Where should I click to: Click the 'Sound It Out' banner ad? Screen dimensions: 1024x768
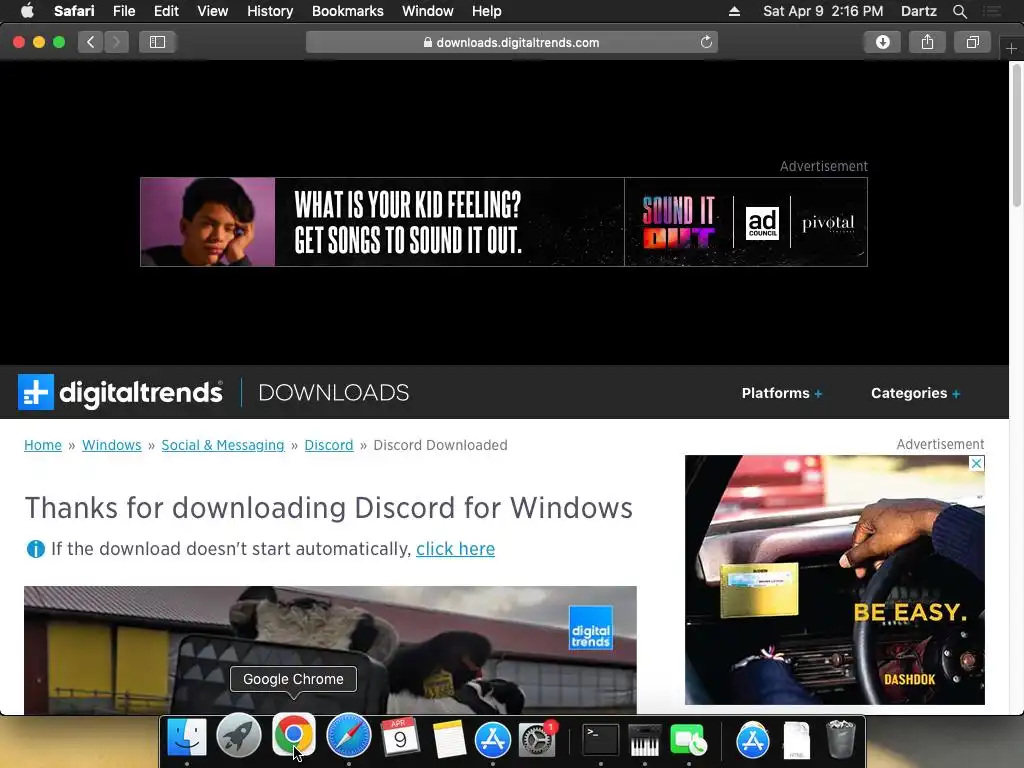point(504,222)
